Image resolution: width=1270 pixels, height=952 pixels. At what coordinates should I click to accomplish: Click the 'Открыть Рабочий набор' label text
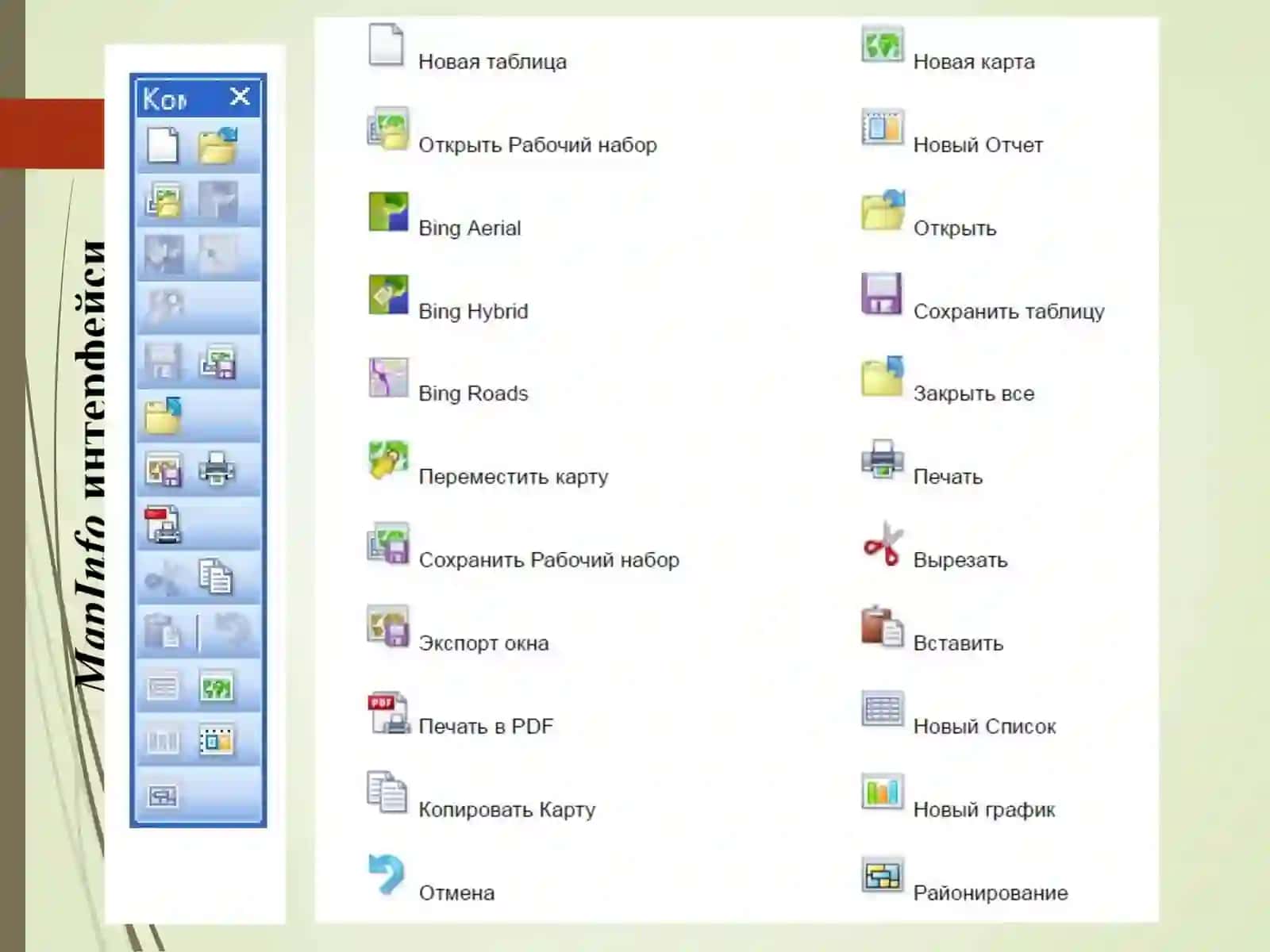[x=537, y=145]
